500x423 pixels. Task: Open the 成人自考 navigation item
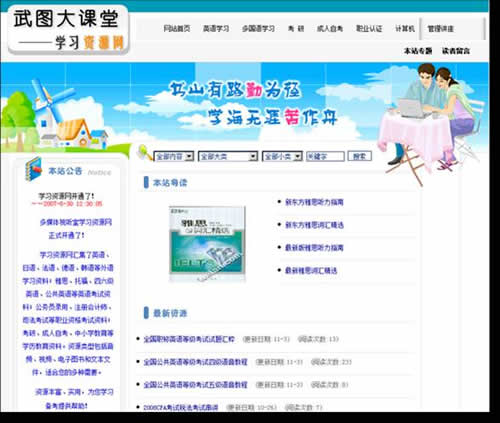click(330, 29)
